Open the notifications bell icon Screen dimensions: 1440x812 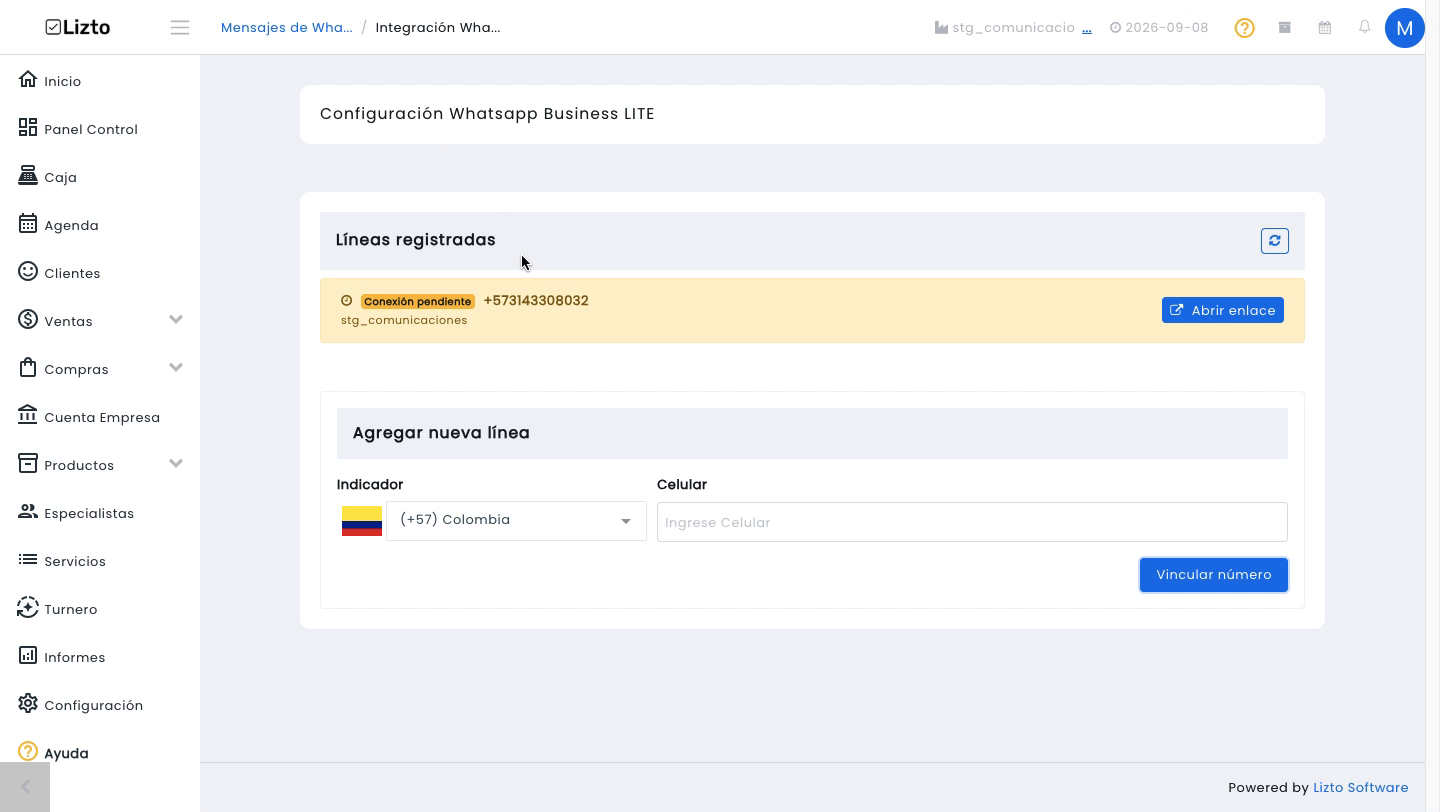[1364, 27]
